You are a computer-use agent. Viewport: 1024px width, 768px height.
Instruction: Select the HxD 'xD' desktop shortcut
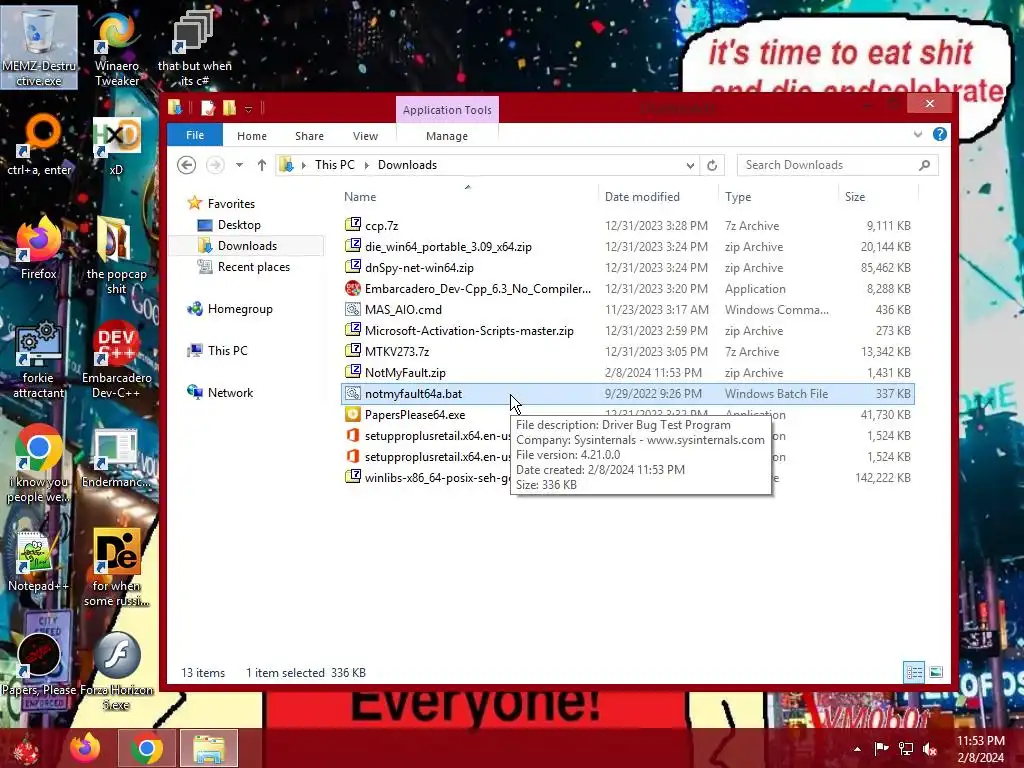pos(116,145)
